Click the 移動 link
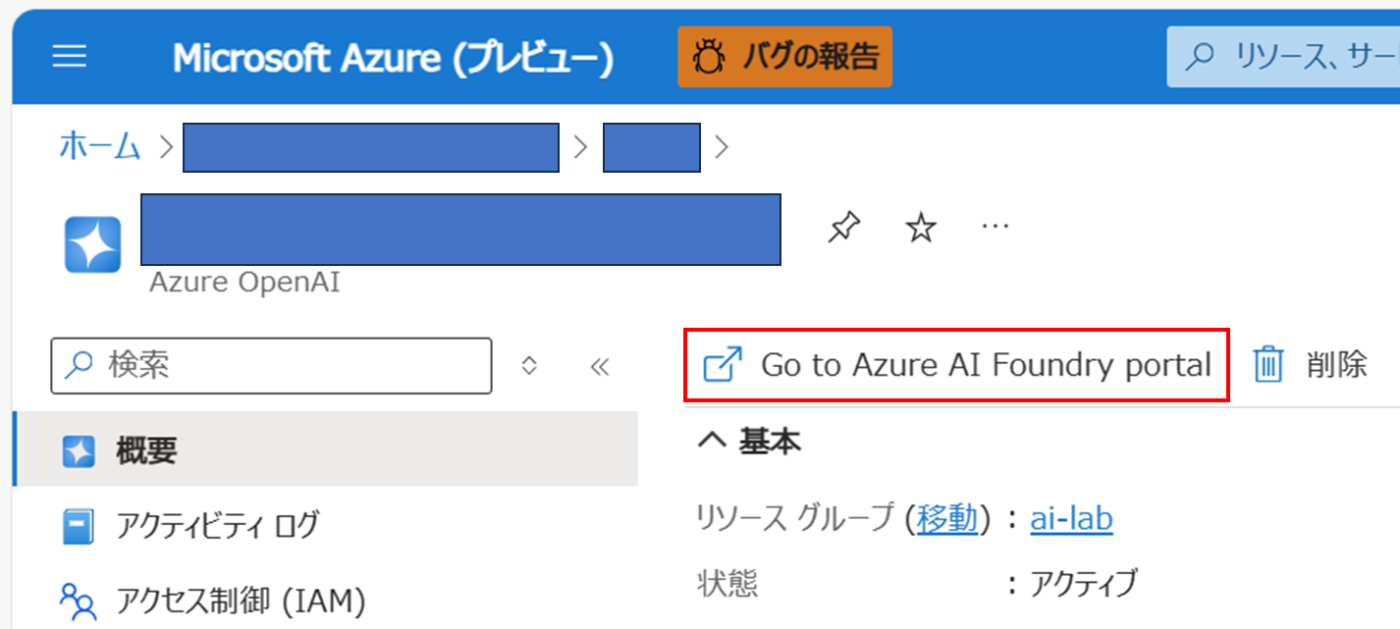The height and width of the screenshot is (629, 1400). pyautogui.click(x=947, y=519)
